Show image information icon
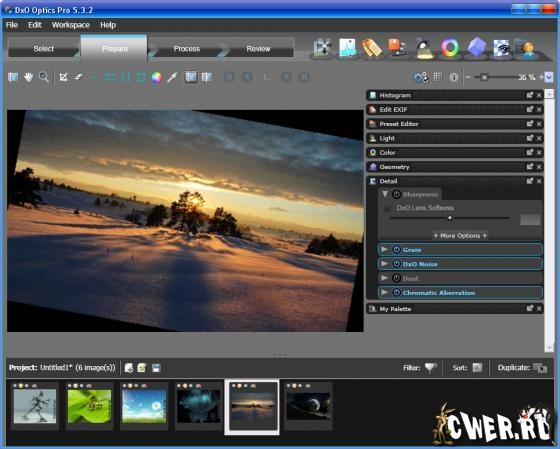Viewport: 560px width, 449px height. [454, 77]
